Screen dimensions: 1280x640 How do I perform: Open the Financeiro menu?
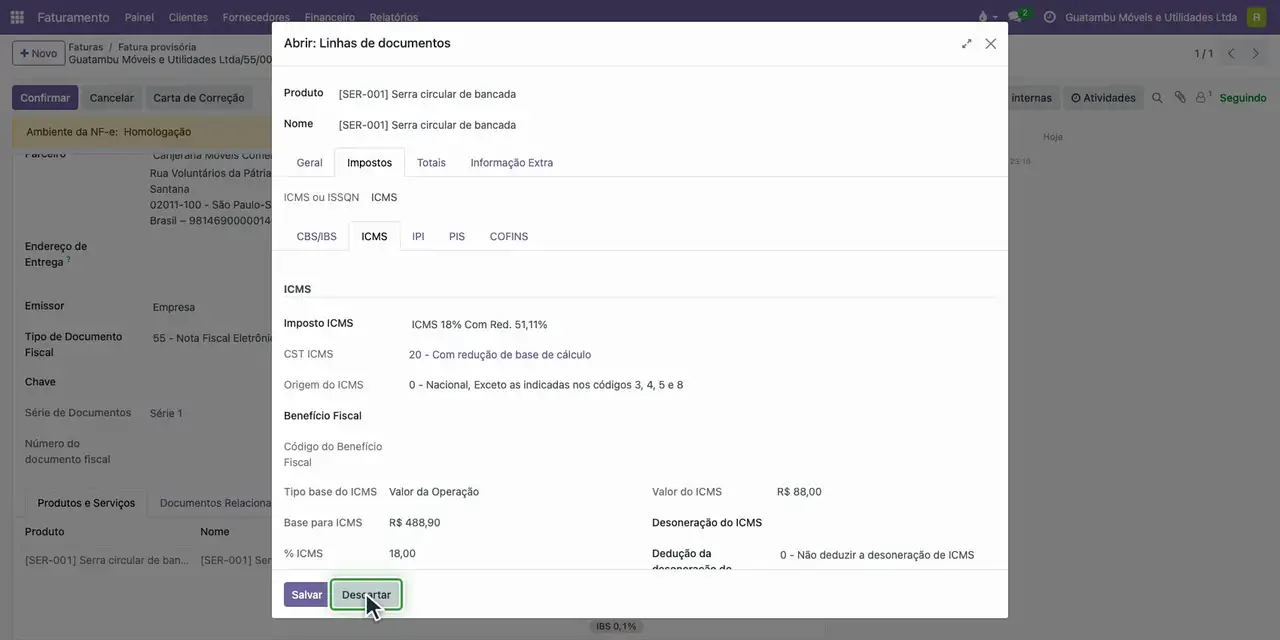tap(330, 17)
